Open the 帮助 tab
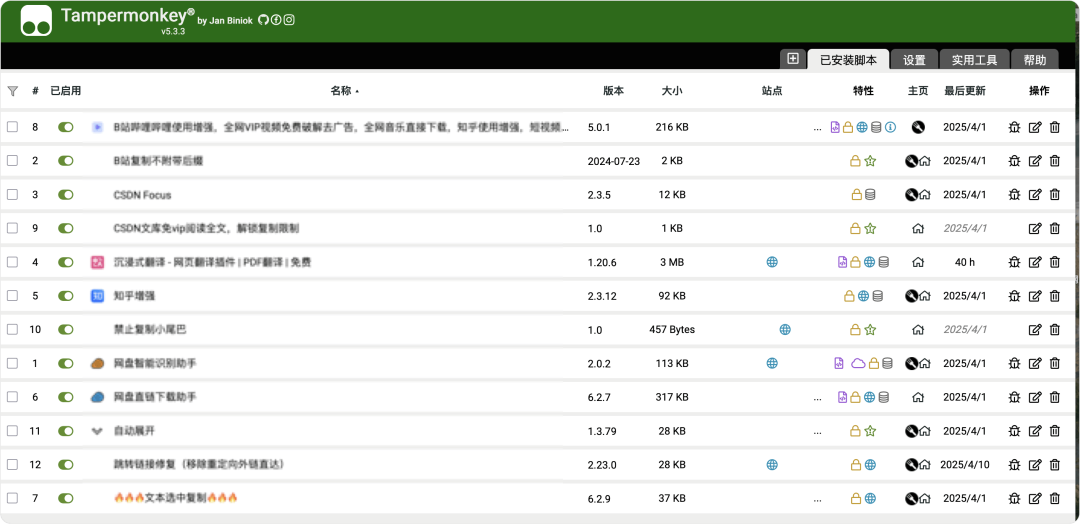 click(1035, 60)
